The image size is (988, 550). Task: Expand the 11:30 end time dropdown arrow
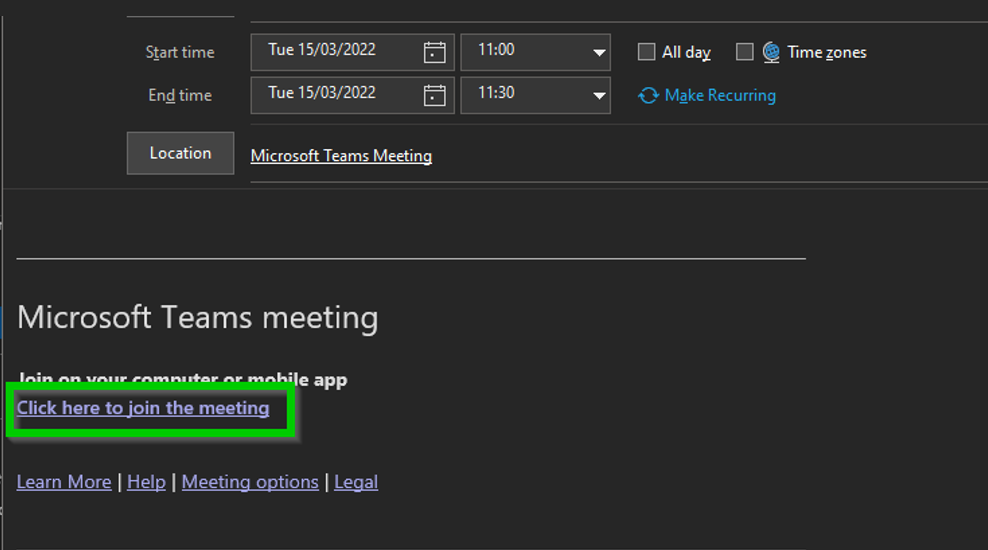coord(599,95)
